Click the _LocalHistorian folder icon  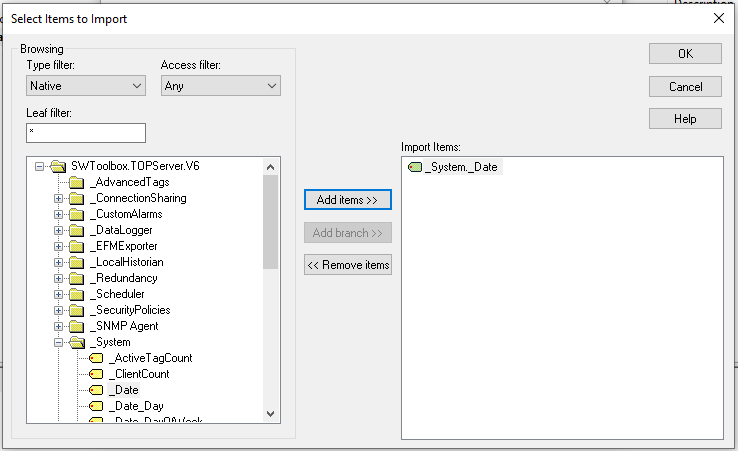click(76, 262)
